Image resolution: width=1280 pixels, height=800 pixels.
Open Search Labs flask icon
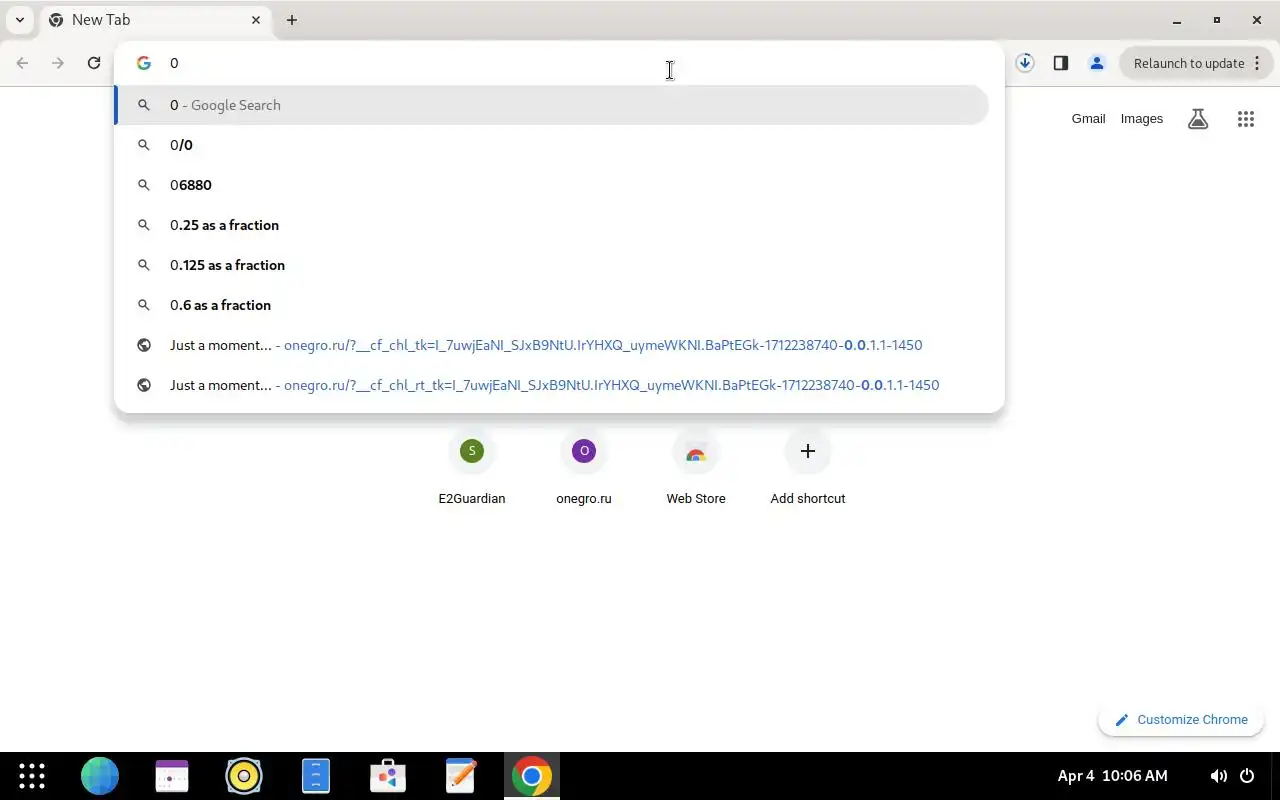tap(1198, 119)
